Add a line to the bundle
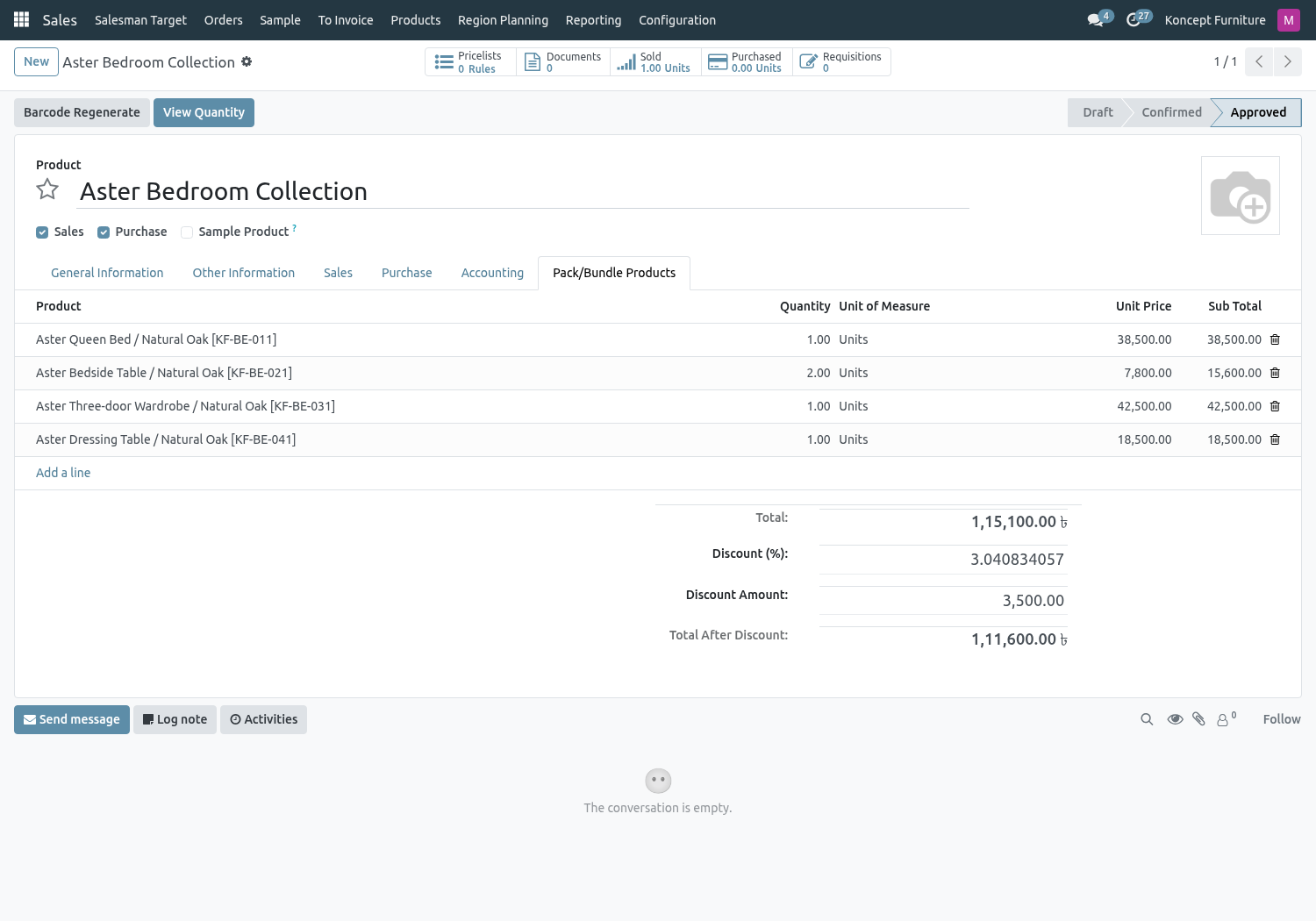 (63, 473)
